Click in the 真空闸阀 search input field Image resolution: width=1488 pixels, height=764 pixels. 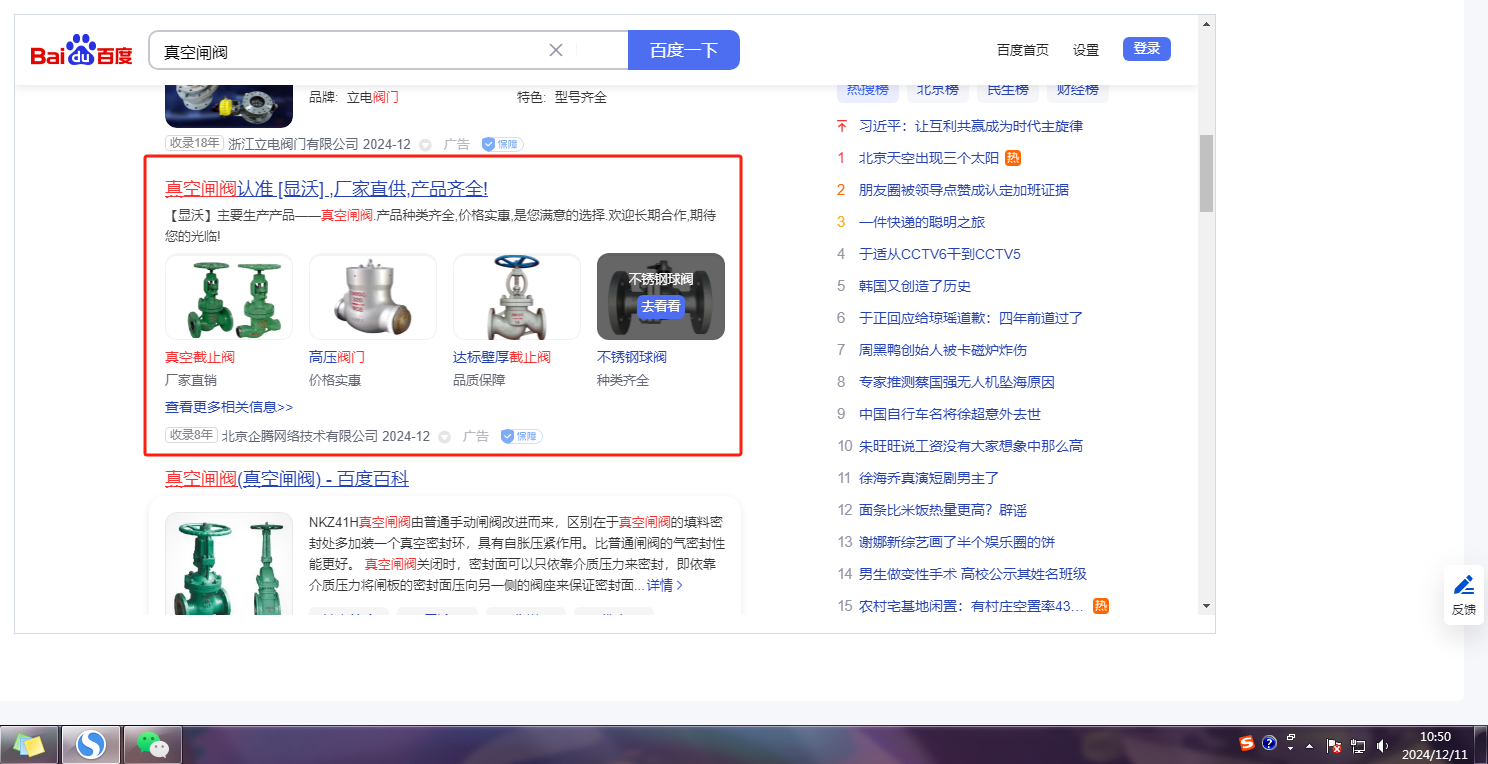(x=350, y=51)
